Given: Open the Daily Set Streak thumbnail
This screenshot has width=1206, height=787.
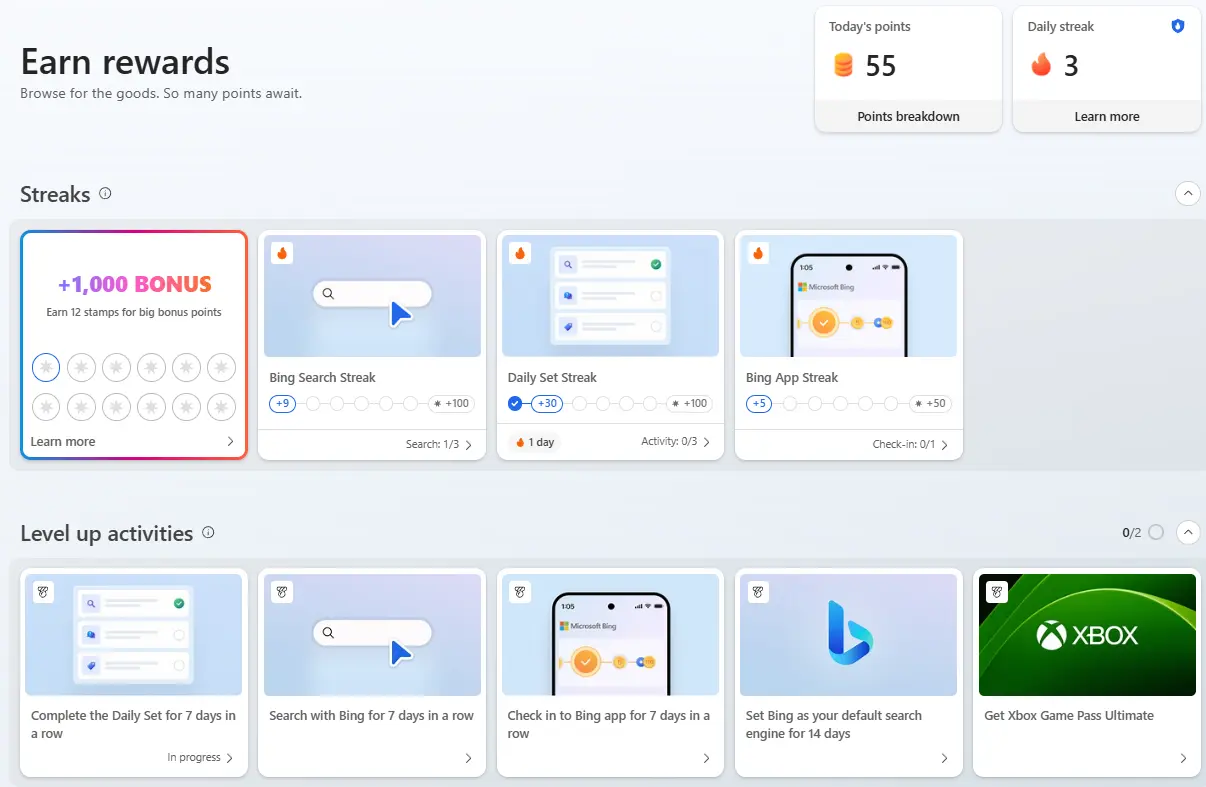Looking at the screenshot, I should [x=610, y=296].
